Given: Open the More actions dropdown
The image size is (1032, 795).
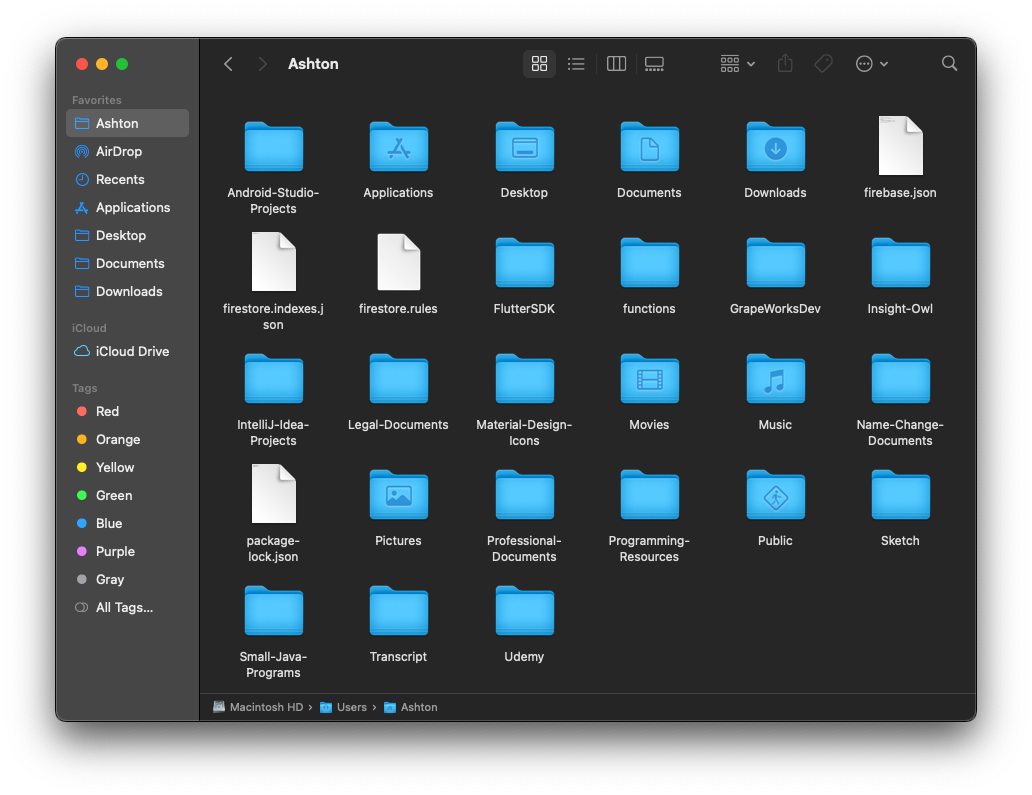Looking at the screenshot, I should point(870,63).
